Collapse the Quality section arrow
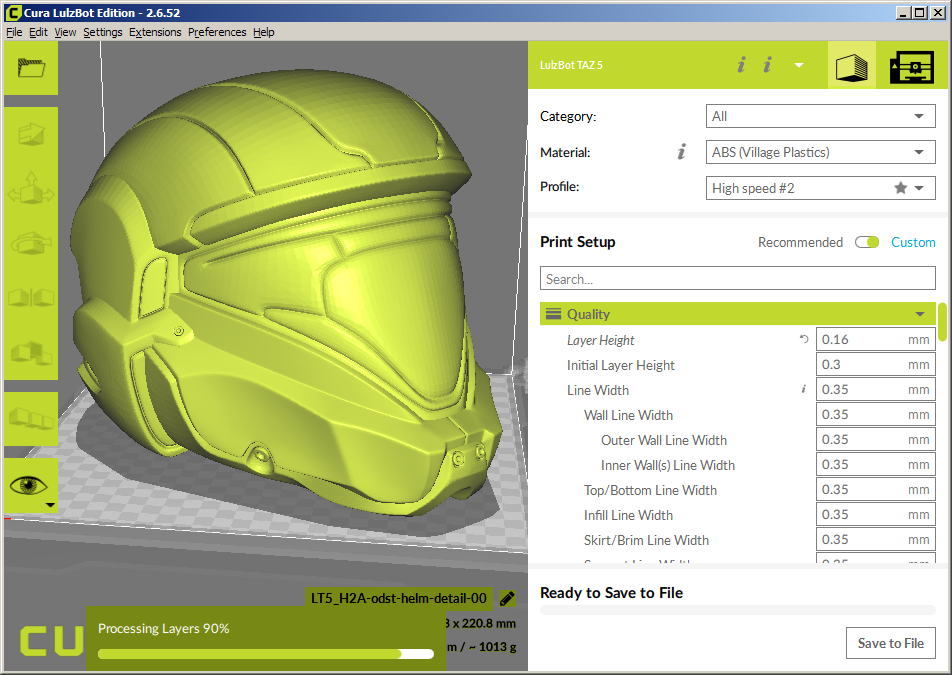 point(920,314)
